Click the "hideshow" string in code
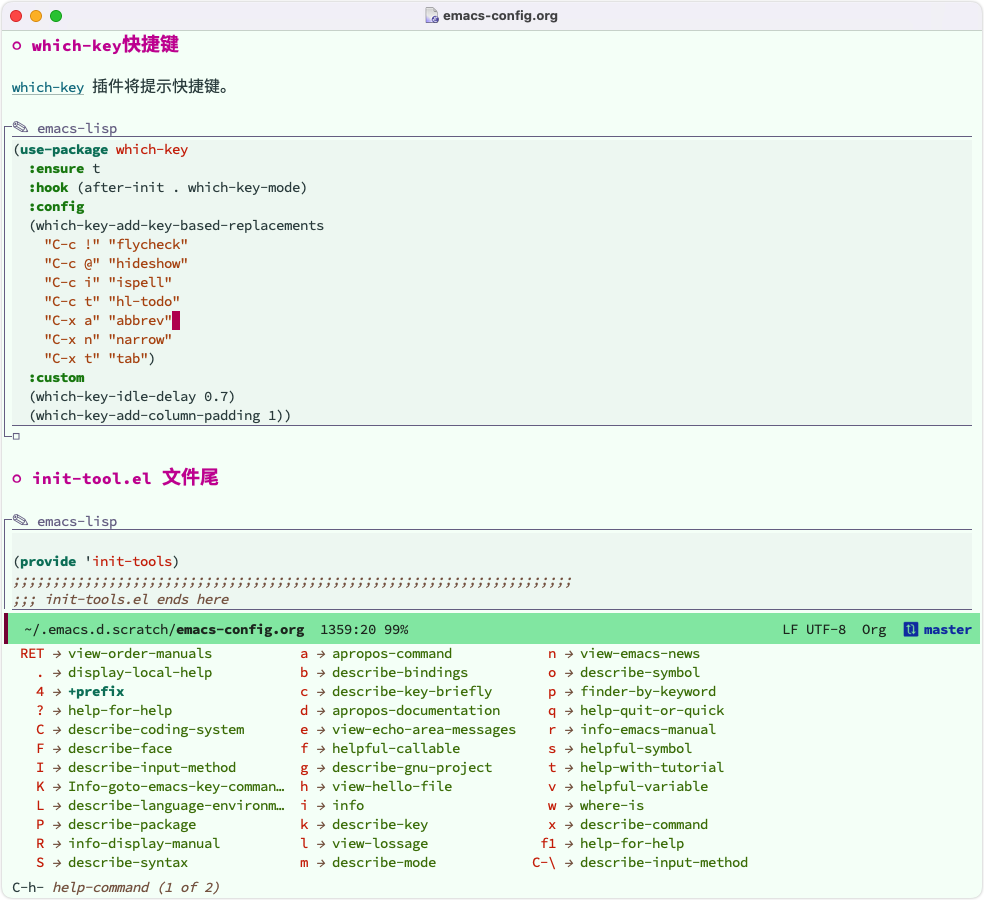This screenshot has width=984, height=900. 148,263
